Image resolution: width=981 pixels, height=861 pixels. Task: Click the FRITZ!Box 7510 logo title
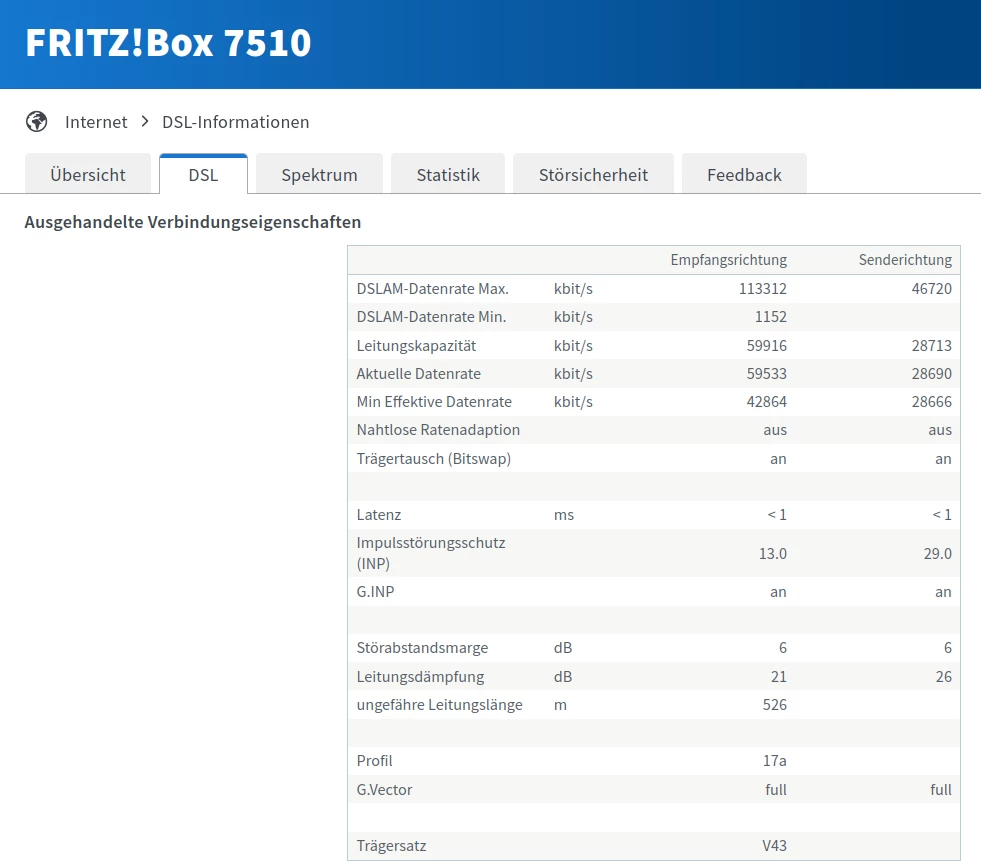click(x=168, y=43)
